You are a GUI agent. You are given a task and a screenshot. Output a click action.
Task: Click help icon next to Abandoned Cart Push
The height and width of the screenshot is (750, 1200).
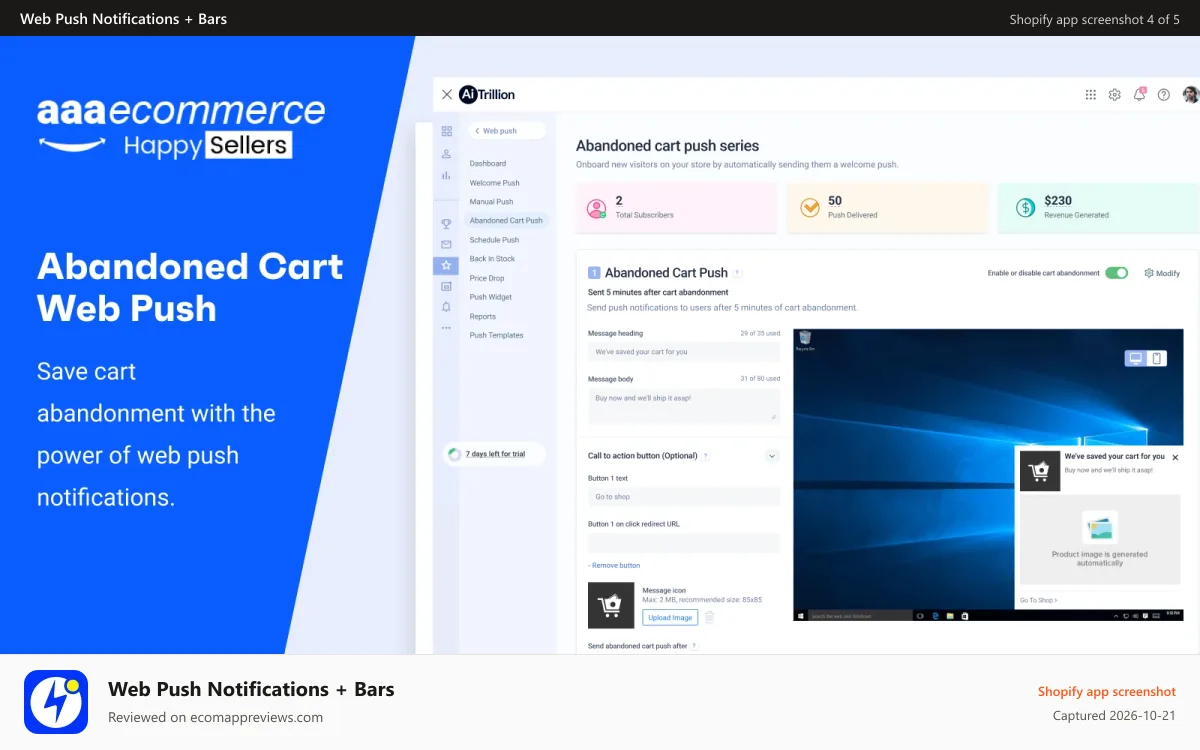click(737, 273)
